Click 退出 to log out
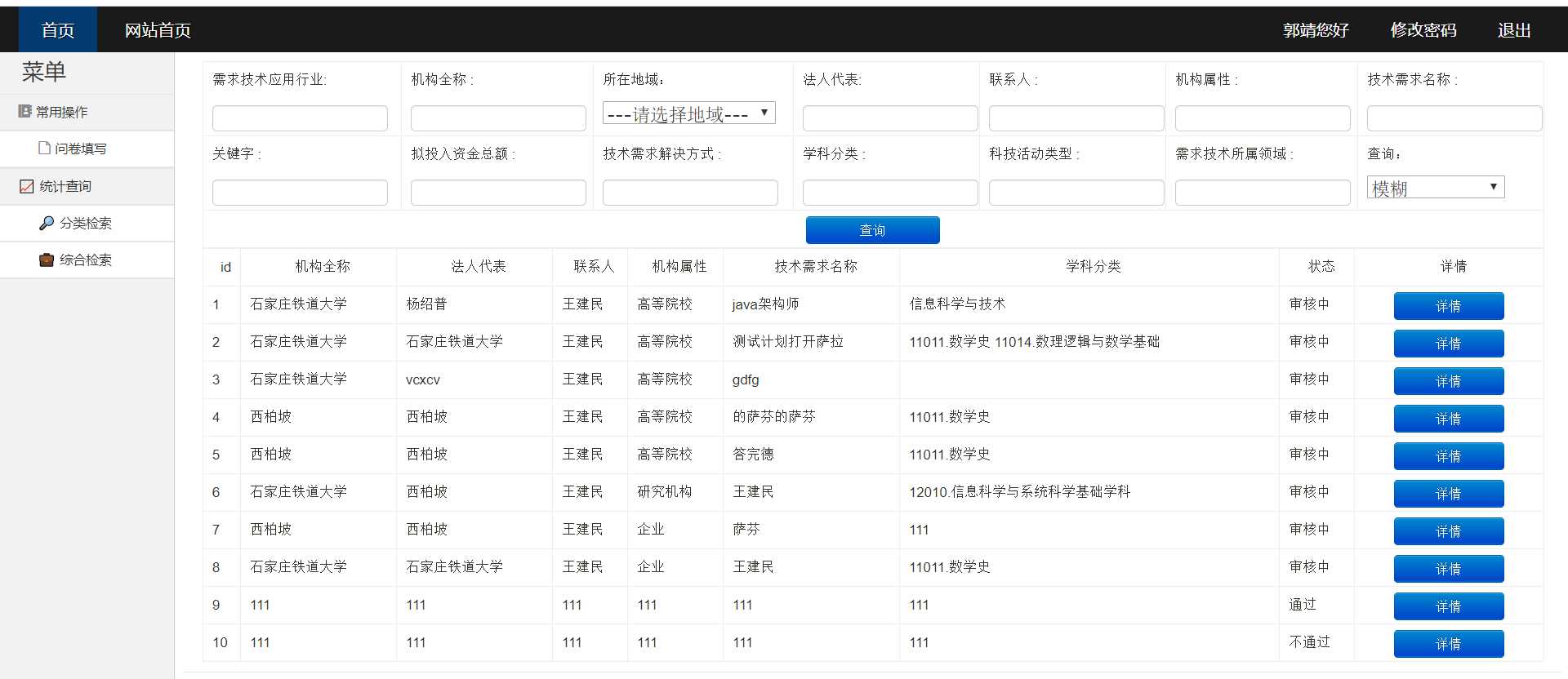The image size is (1568, 679). point(1514,30)
